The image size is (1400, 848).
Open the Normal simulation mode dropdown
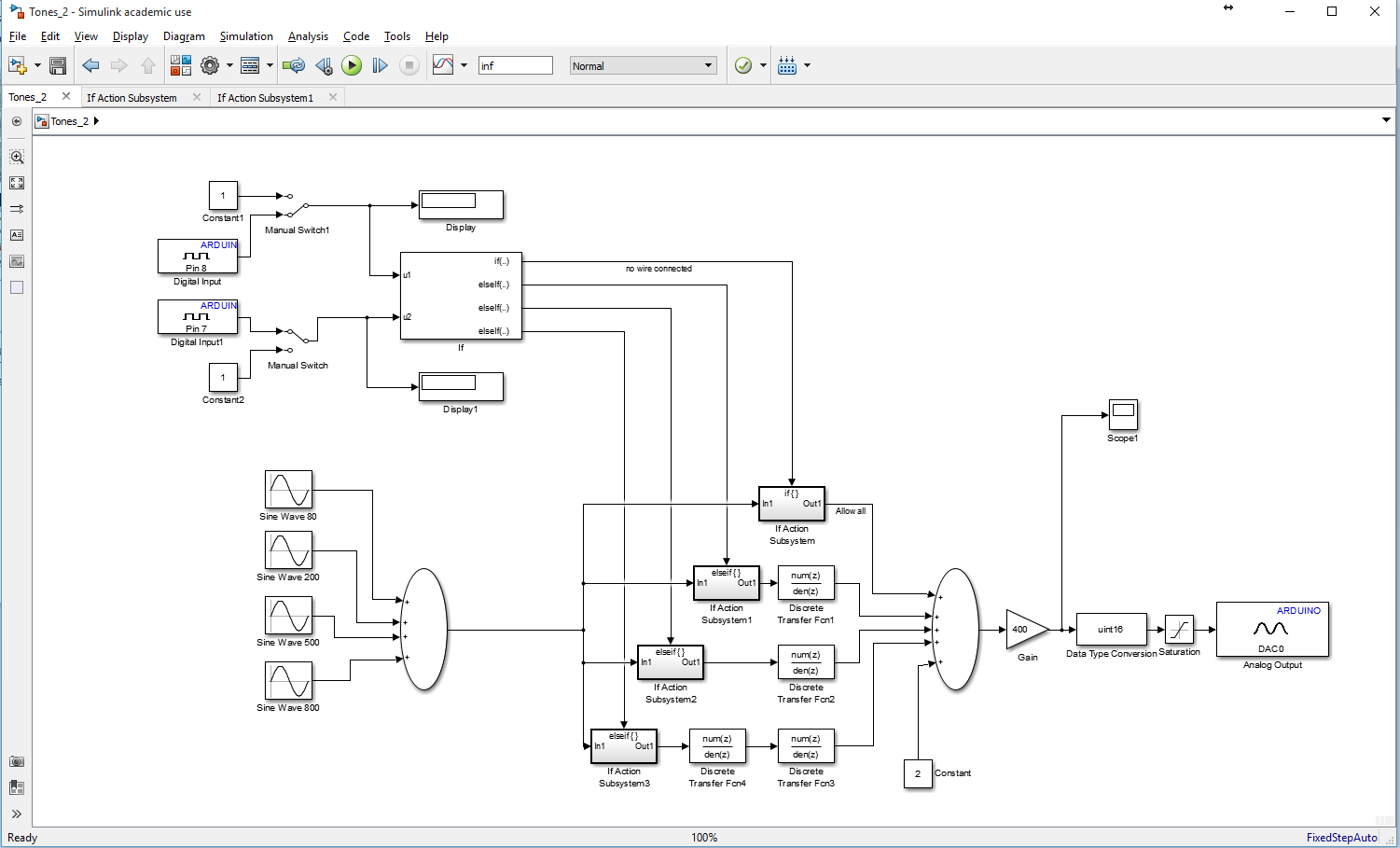[707, 65]
